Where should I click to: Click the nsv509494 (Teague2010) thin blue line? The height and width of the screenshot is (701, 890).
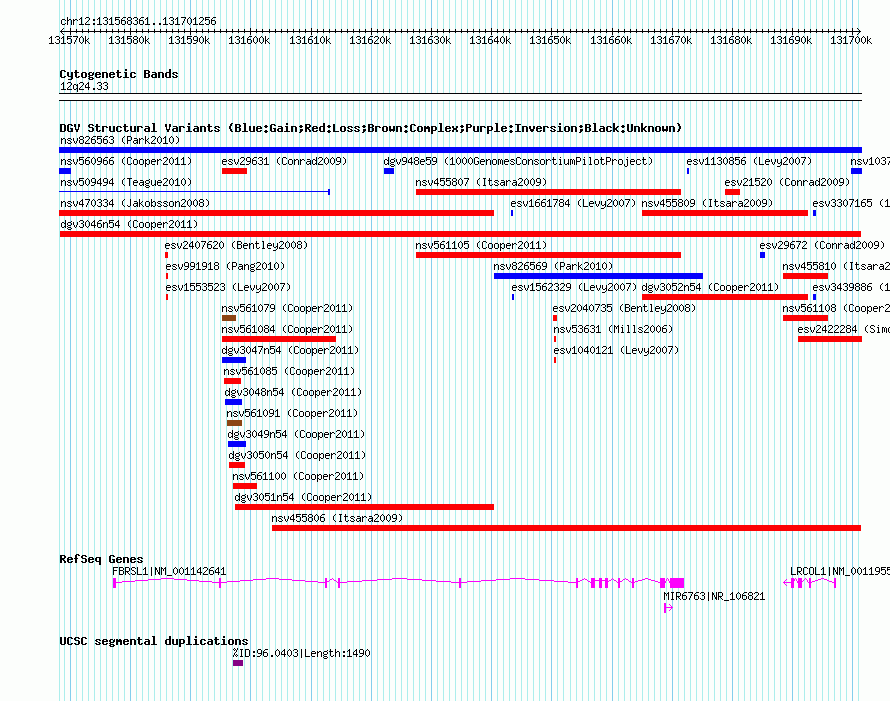coord(195,192)
